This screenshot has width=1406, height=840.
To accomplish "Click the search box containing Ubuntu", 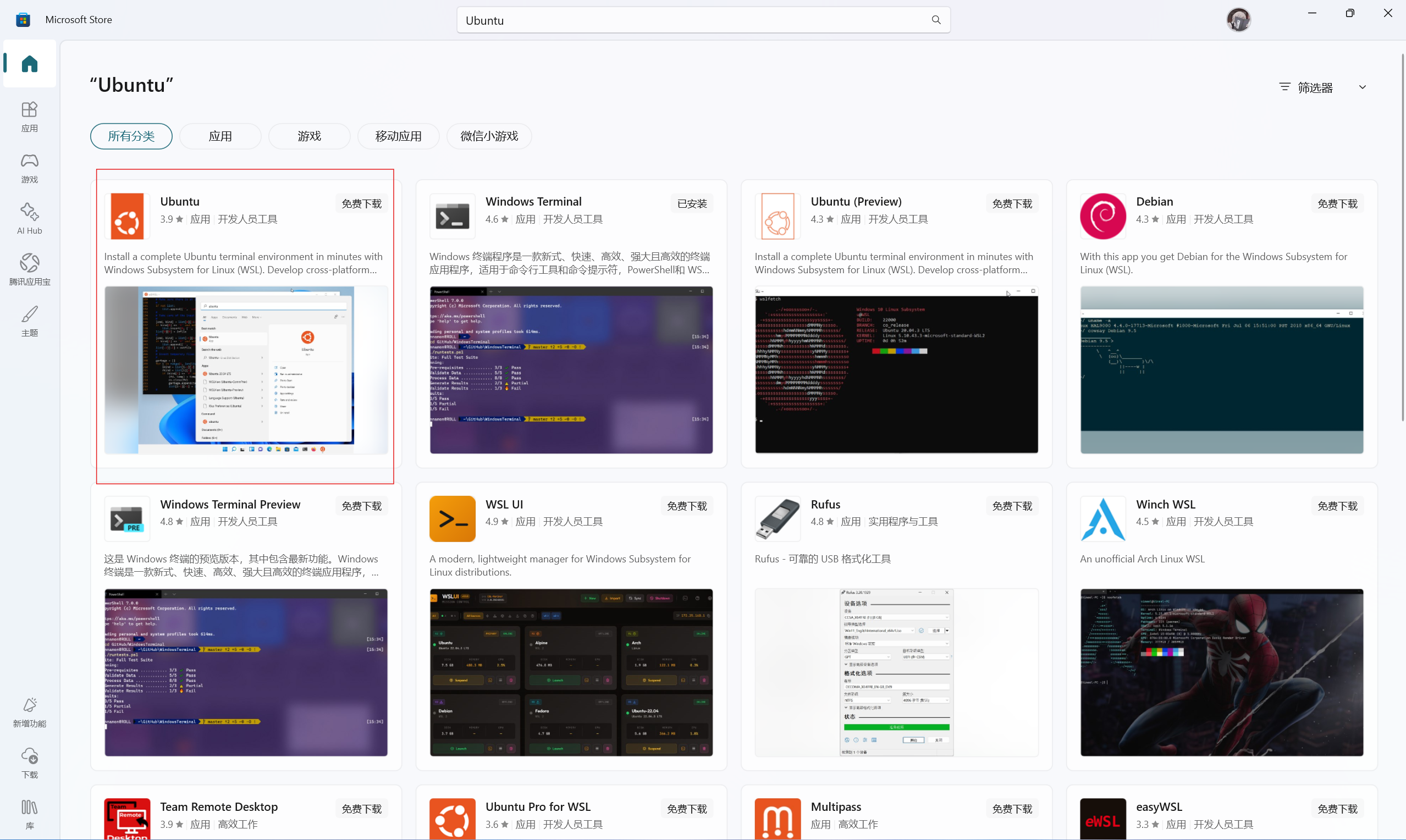I will tap(704, 20).
